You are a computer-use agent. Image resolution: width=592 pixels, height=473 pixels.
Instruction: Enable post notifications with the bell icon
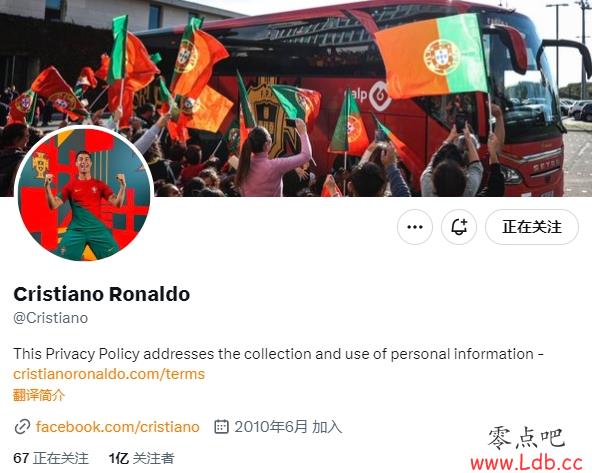click(x=459, y=227)
